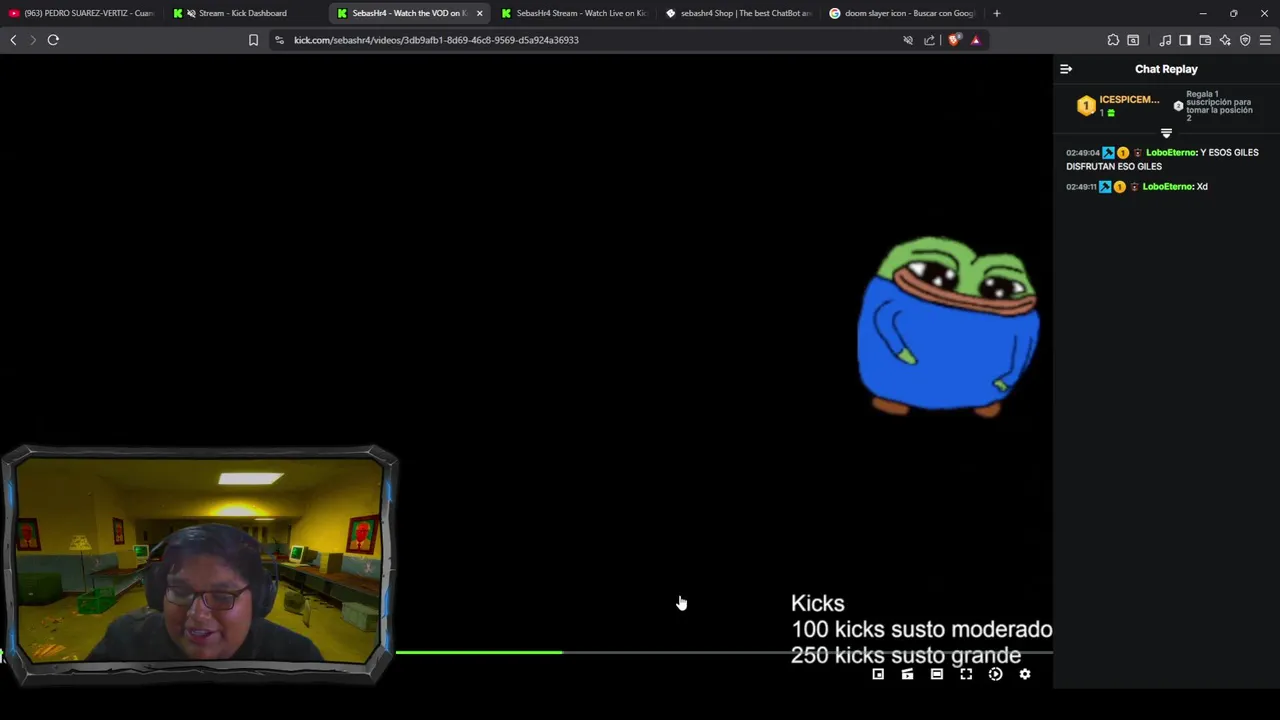Restore down the browser window
This screenshot has height=720, width=1280.
click(x=1233, y=13)
